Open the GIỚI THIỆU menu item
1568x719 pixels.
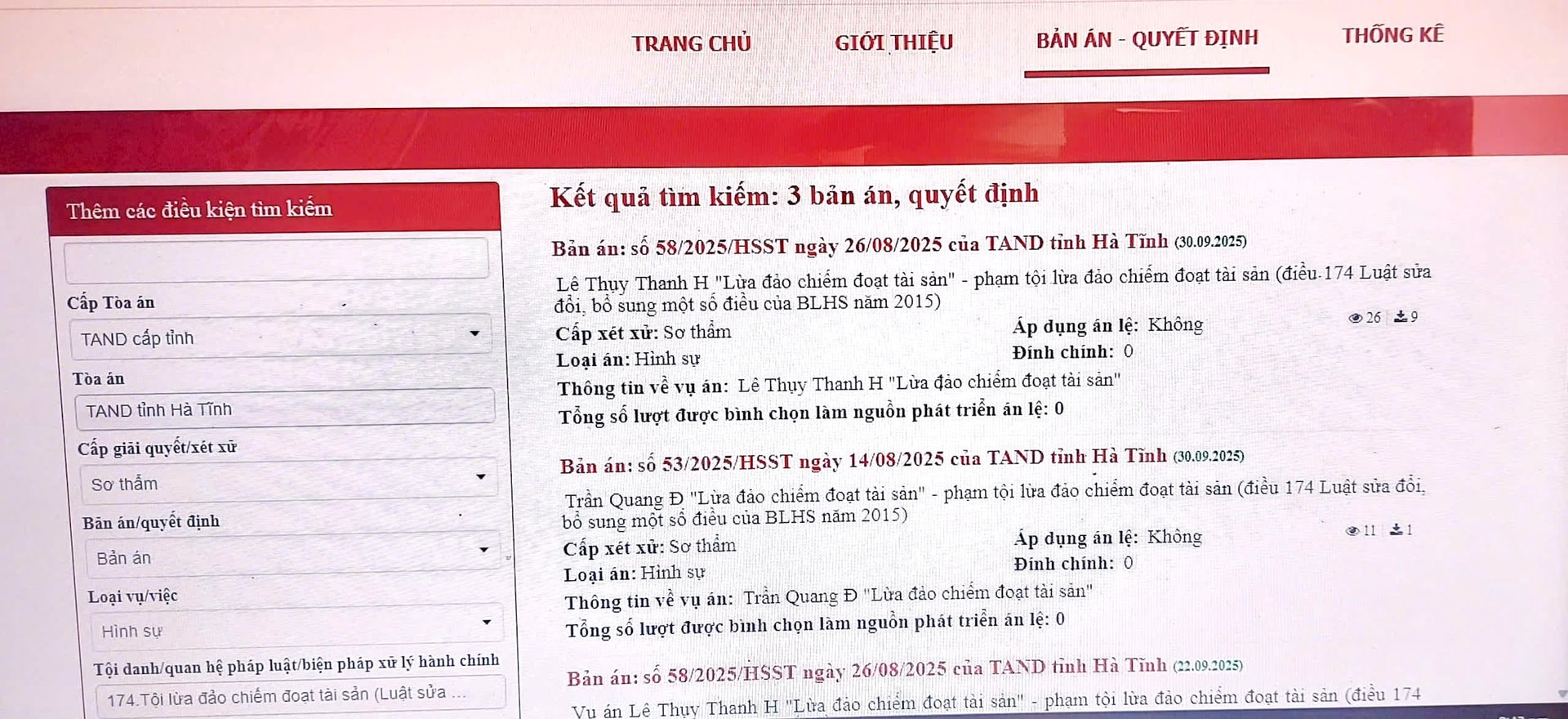(893, 42)
